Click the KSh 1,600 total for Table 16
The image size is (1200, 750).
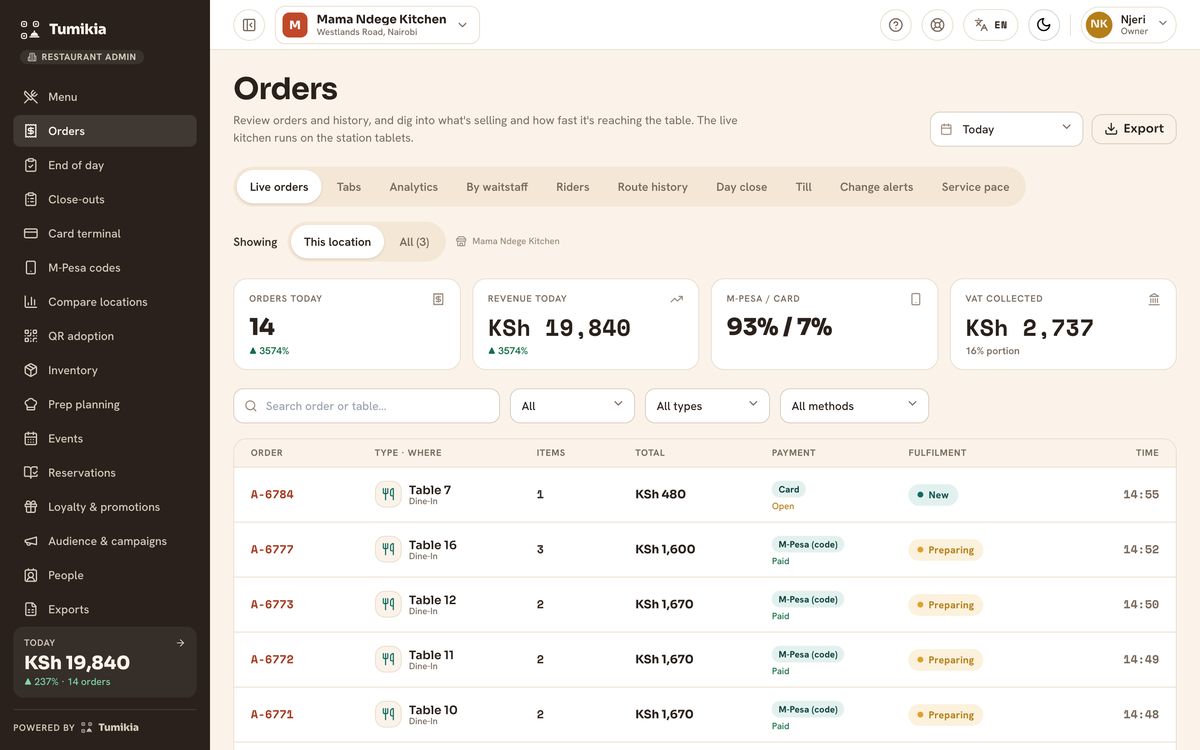(665, 549)
